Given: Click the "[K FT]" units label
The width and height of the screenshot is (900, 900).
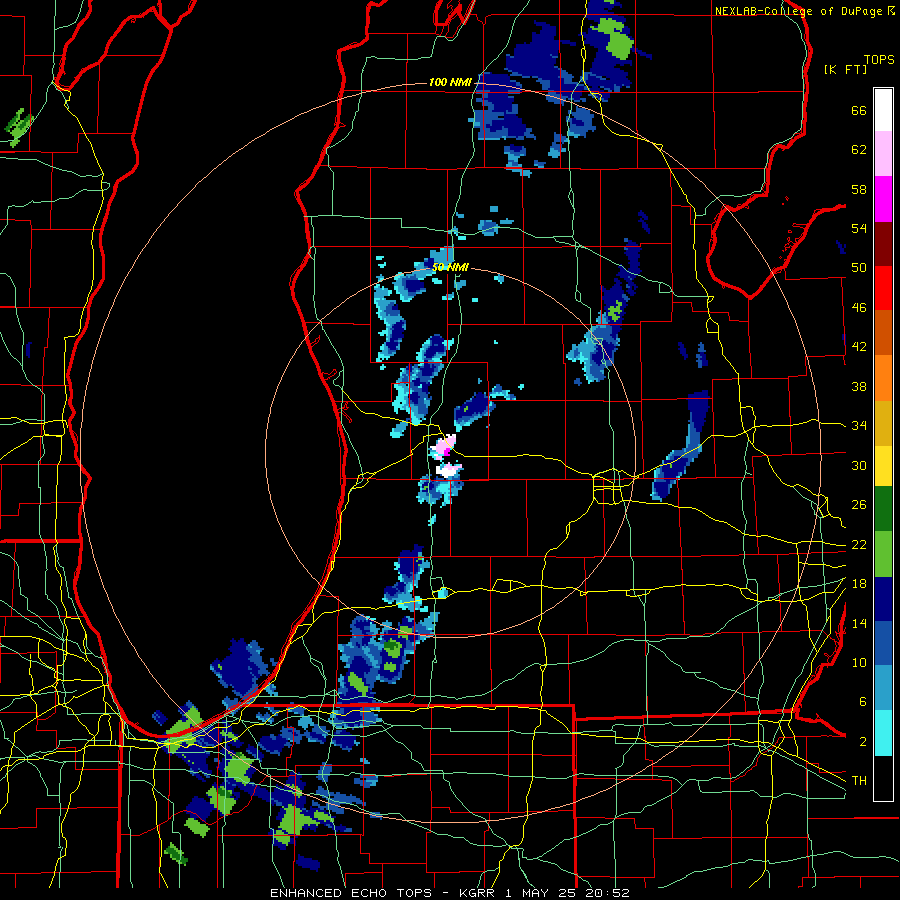Looking at the screenshot, I should 845,69.
